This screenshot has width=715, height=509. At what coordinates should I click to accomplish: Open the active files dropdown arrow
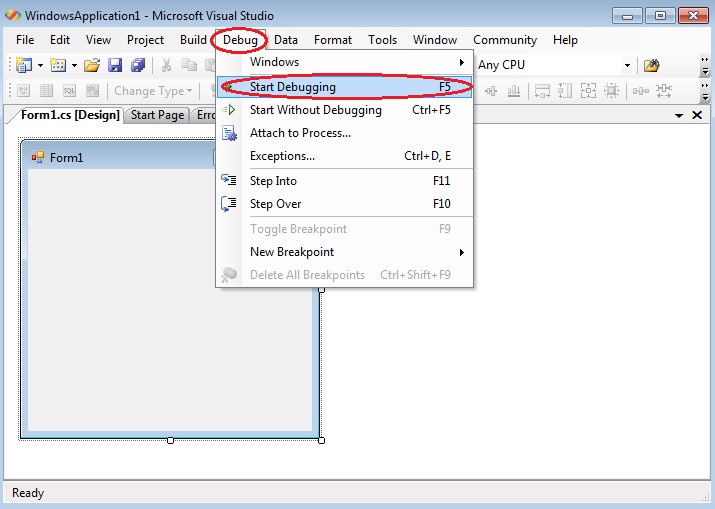coord(679,115)
